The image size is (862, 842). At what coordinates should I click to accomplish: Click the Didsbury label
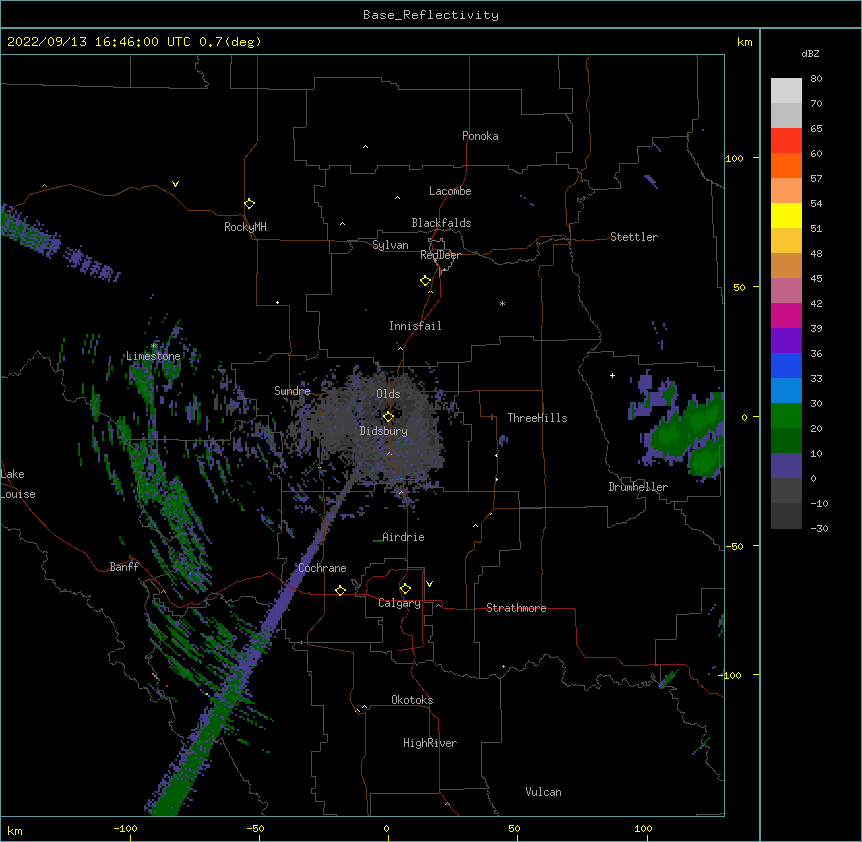click(384, 431)
